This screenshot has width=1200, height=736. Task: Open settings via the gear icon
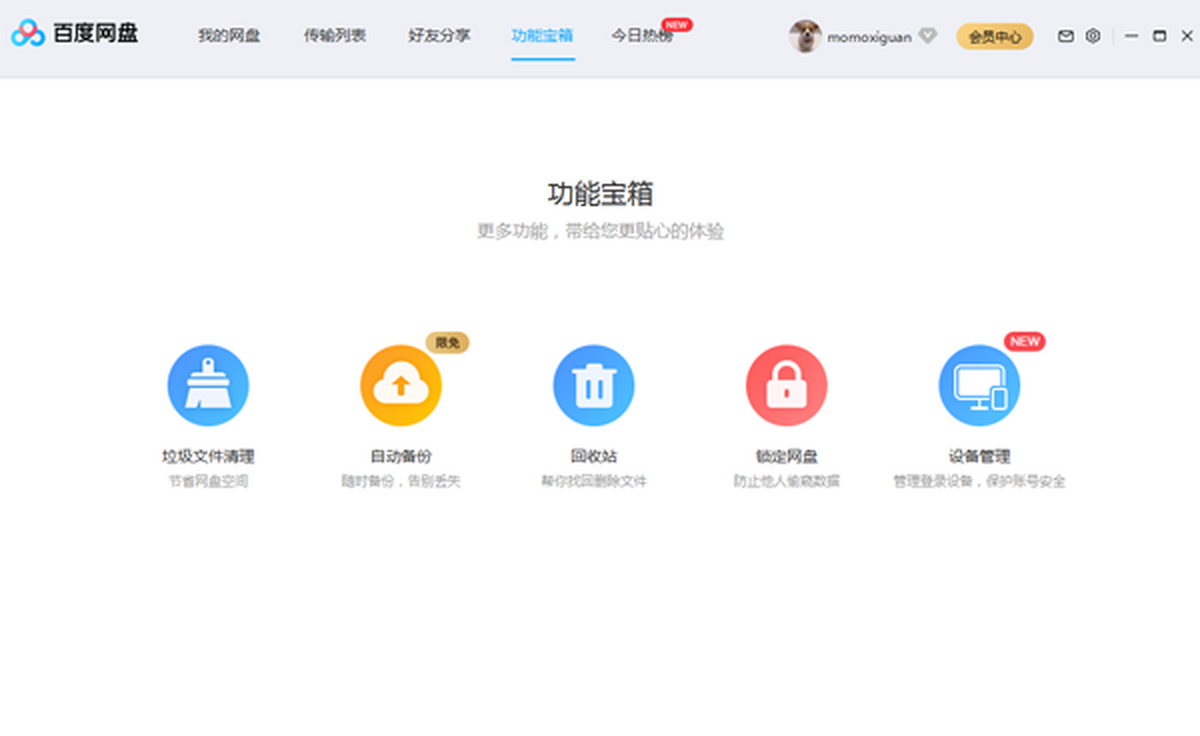tap(1093, 36)
